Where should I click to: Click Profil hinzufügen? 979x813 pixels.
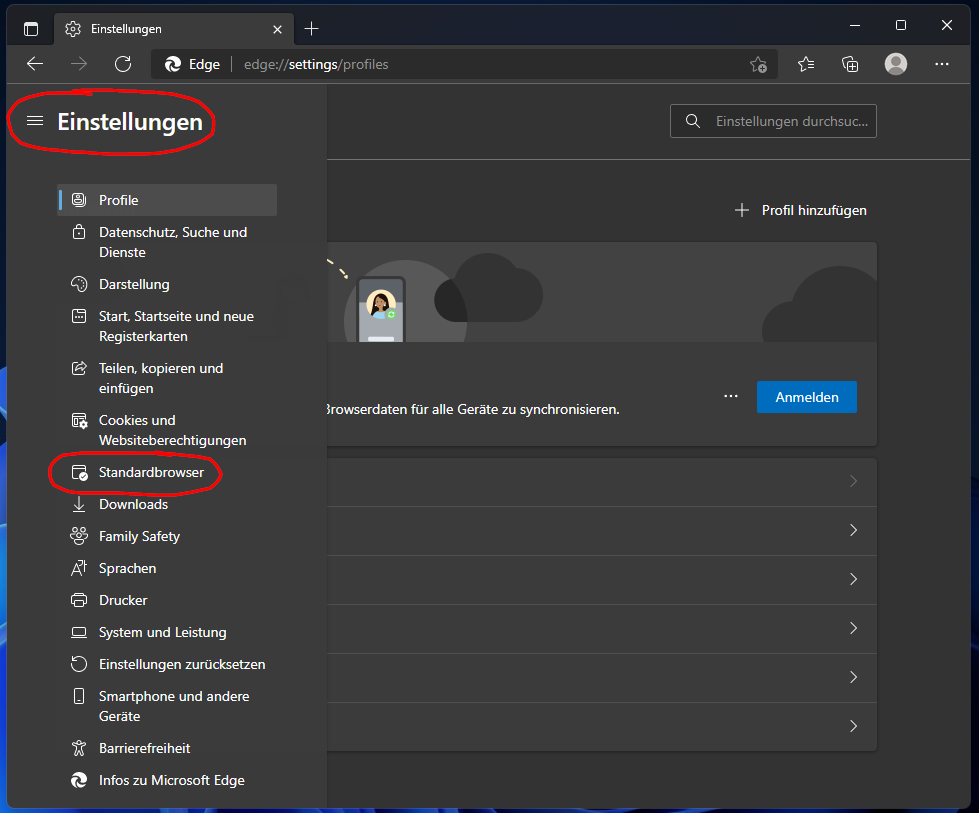pos(801,210)
